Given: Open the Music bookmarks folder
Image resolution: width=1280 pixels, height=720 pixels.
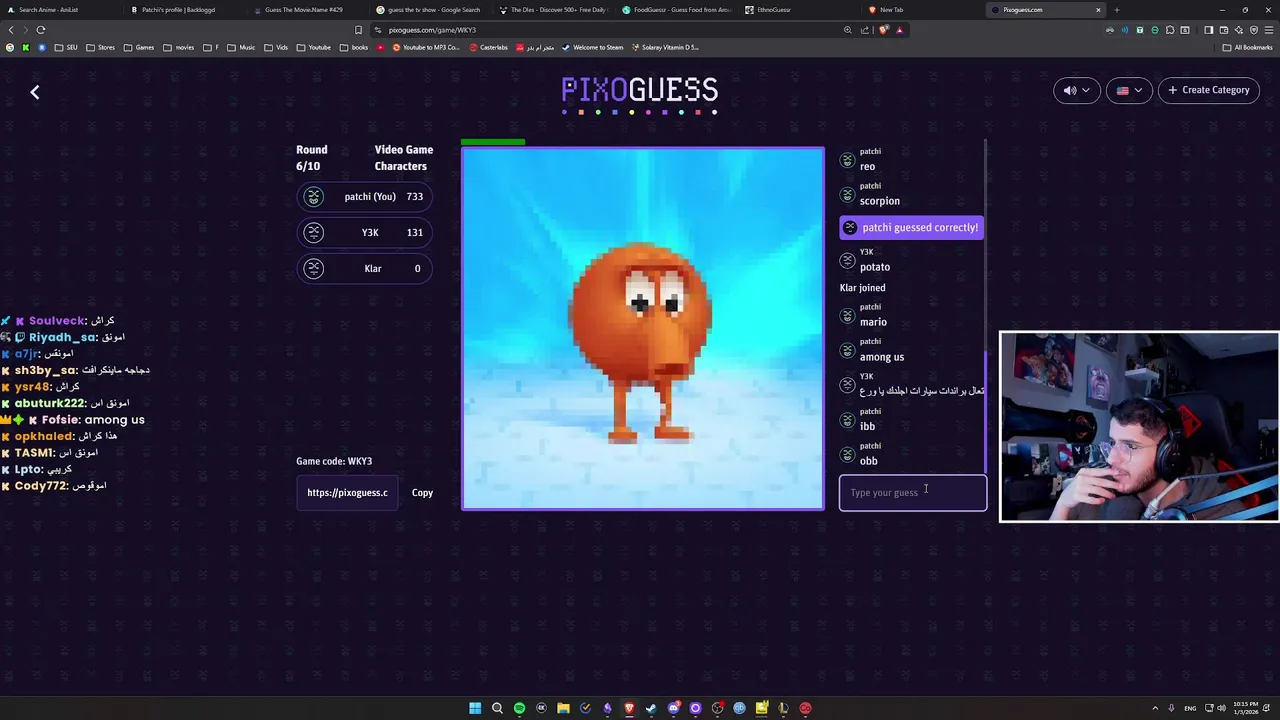Looking at the screenshot, I should click(x=241, y=47).
